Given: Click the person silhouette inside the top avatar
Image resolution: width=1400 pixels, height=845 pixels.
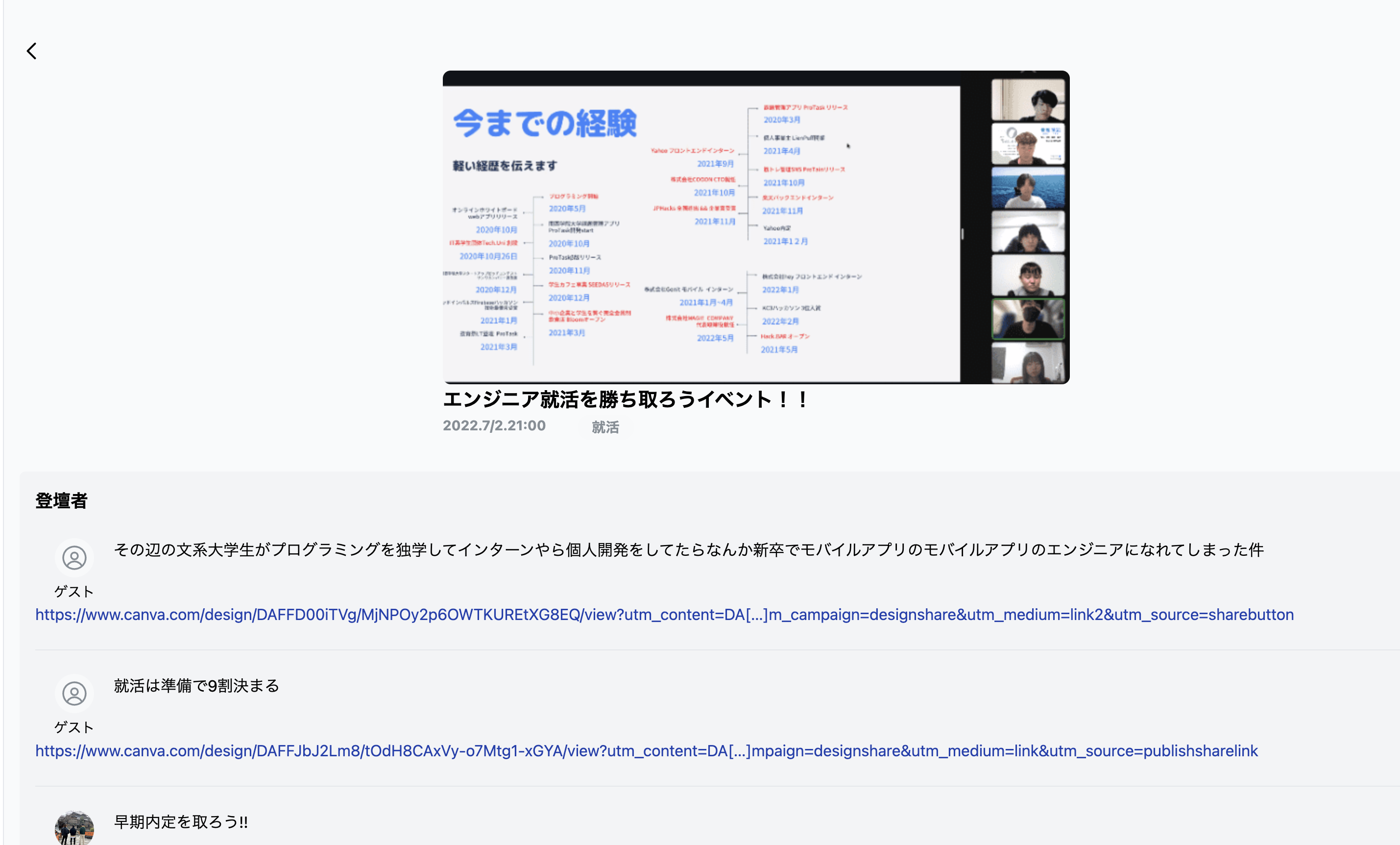Looking at the screenshot, I should point(74,557).
